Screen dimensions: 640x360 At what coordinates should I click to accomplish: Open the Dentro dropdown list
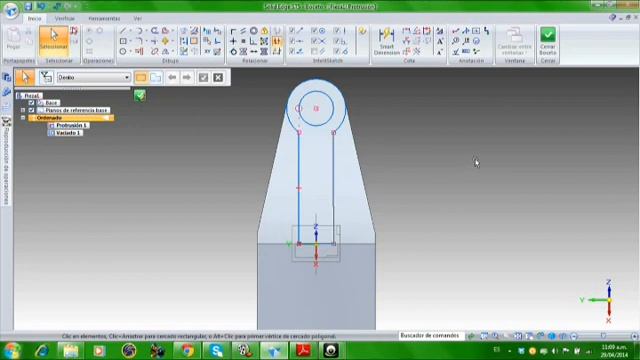pos(127,78)
